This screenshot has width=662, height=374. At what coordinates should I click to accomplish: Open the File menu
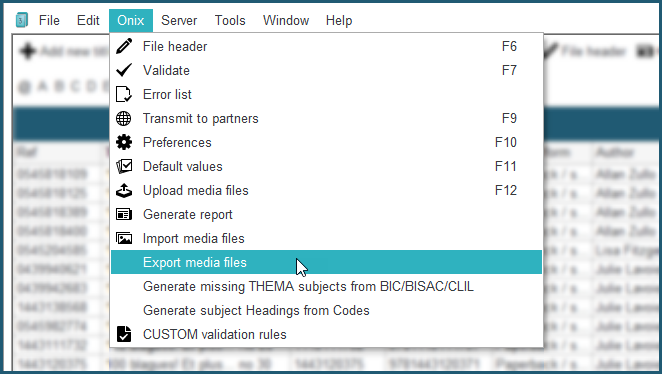49,20
